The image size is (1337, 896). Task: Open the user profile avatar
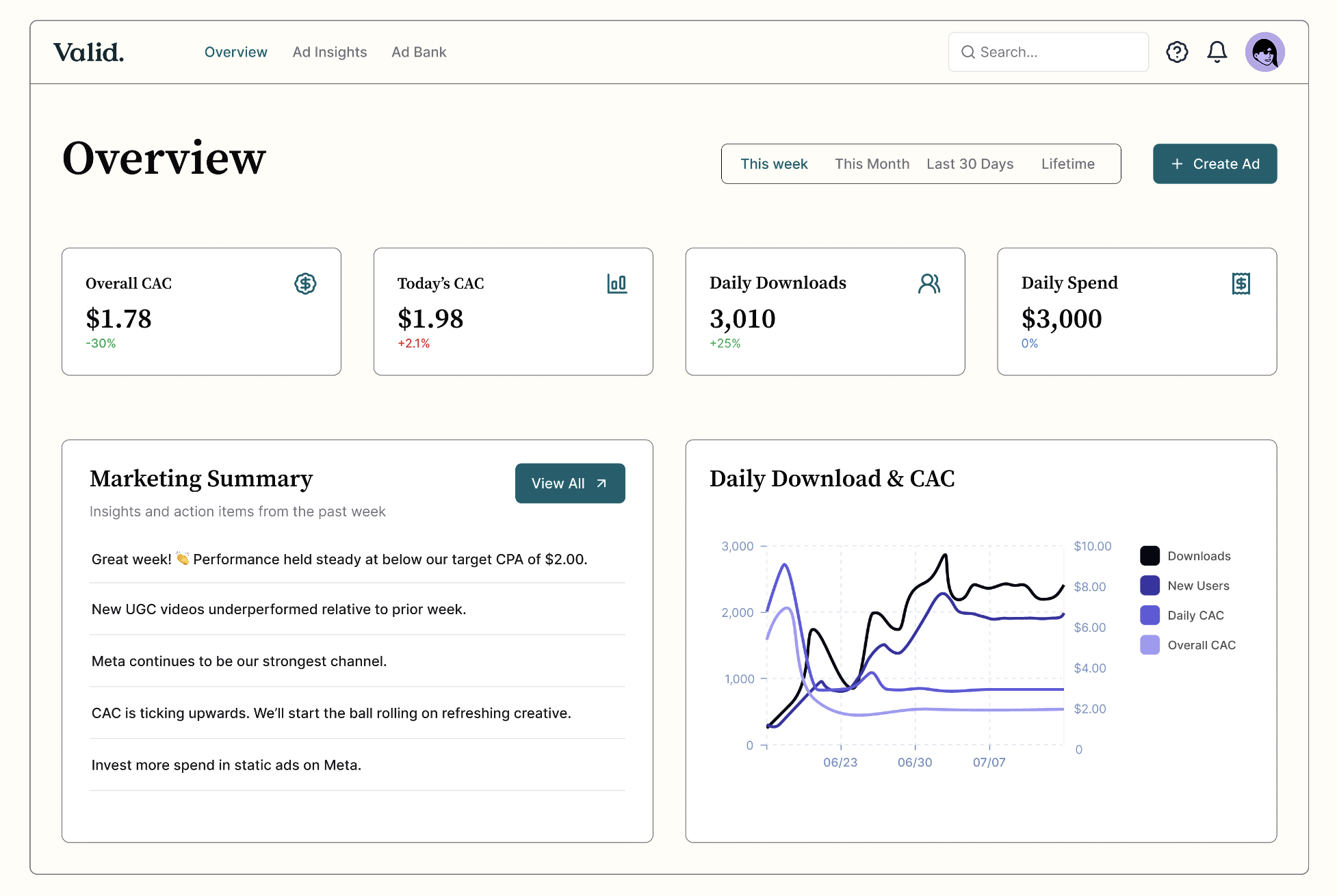tap(1264, 52)
